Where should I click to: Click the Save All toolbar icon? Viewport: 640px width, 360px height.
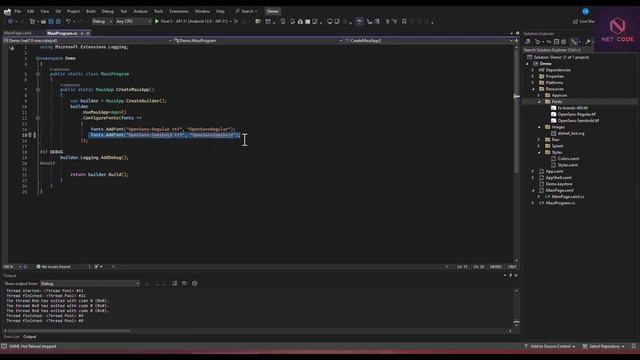click(x=58, y=21)
